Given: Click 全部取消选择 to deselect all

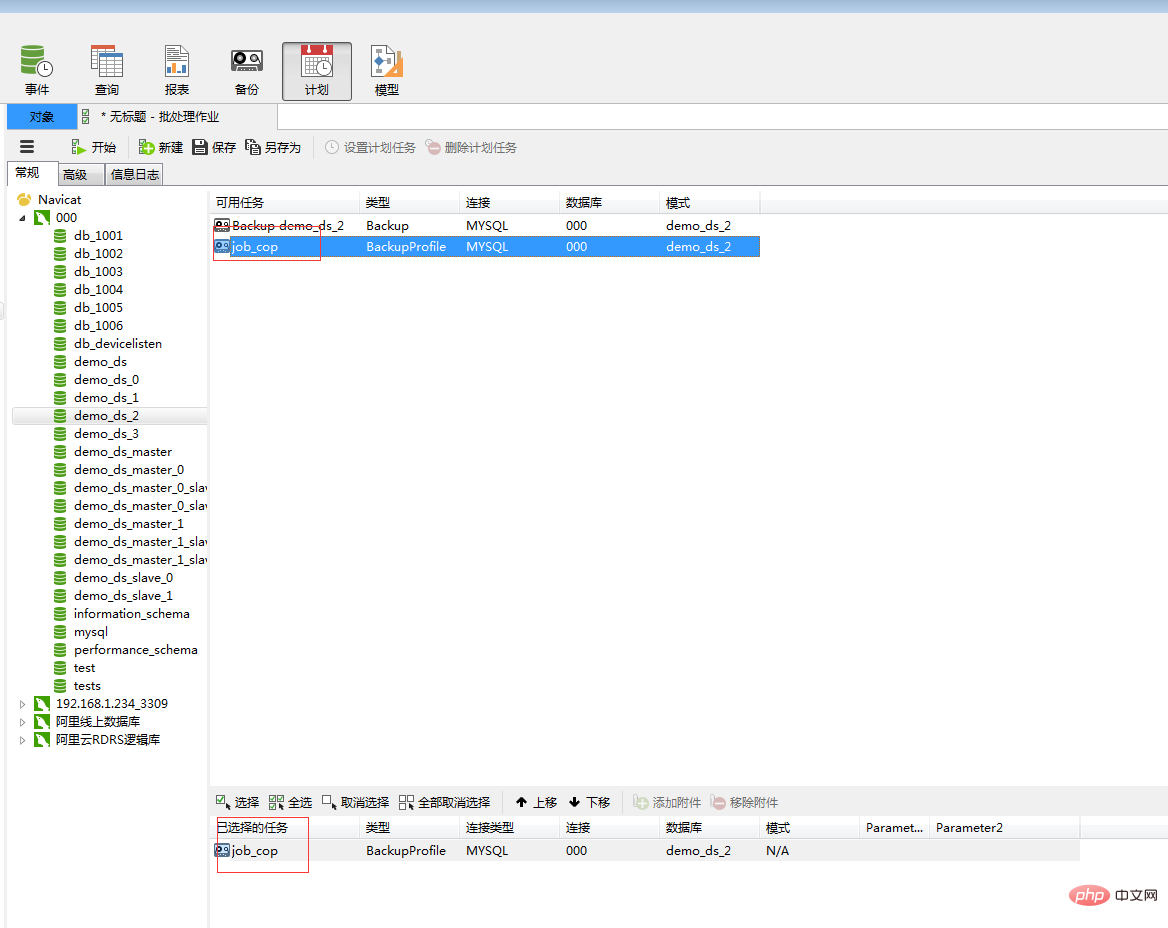Looking at the screenshot, I should (445, 802).
